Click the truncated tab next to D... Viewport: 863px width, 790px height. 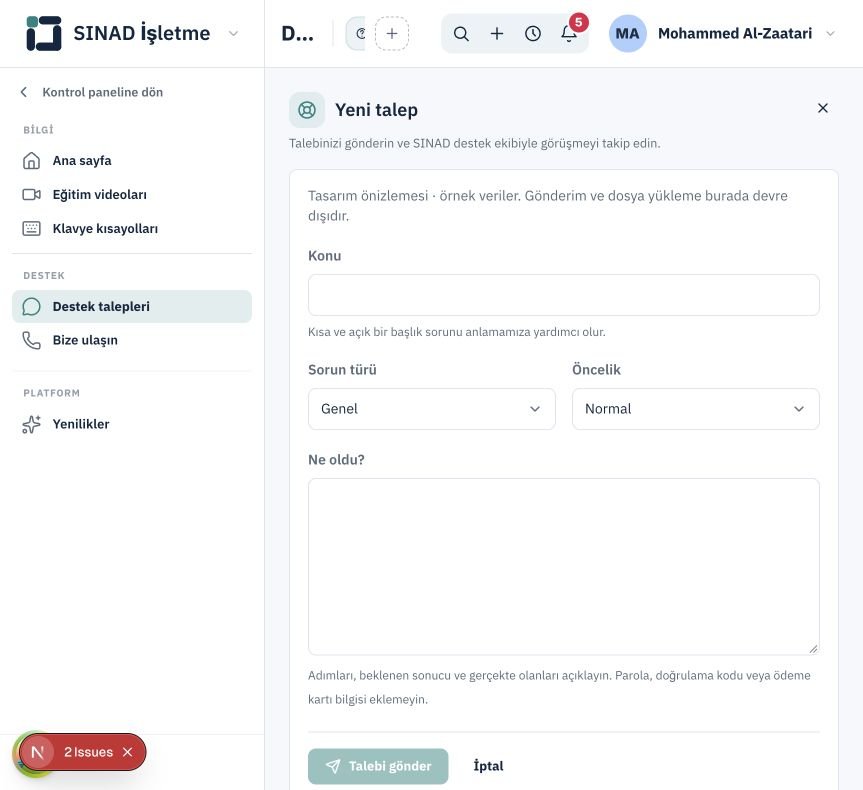pos(356,34)
